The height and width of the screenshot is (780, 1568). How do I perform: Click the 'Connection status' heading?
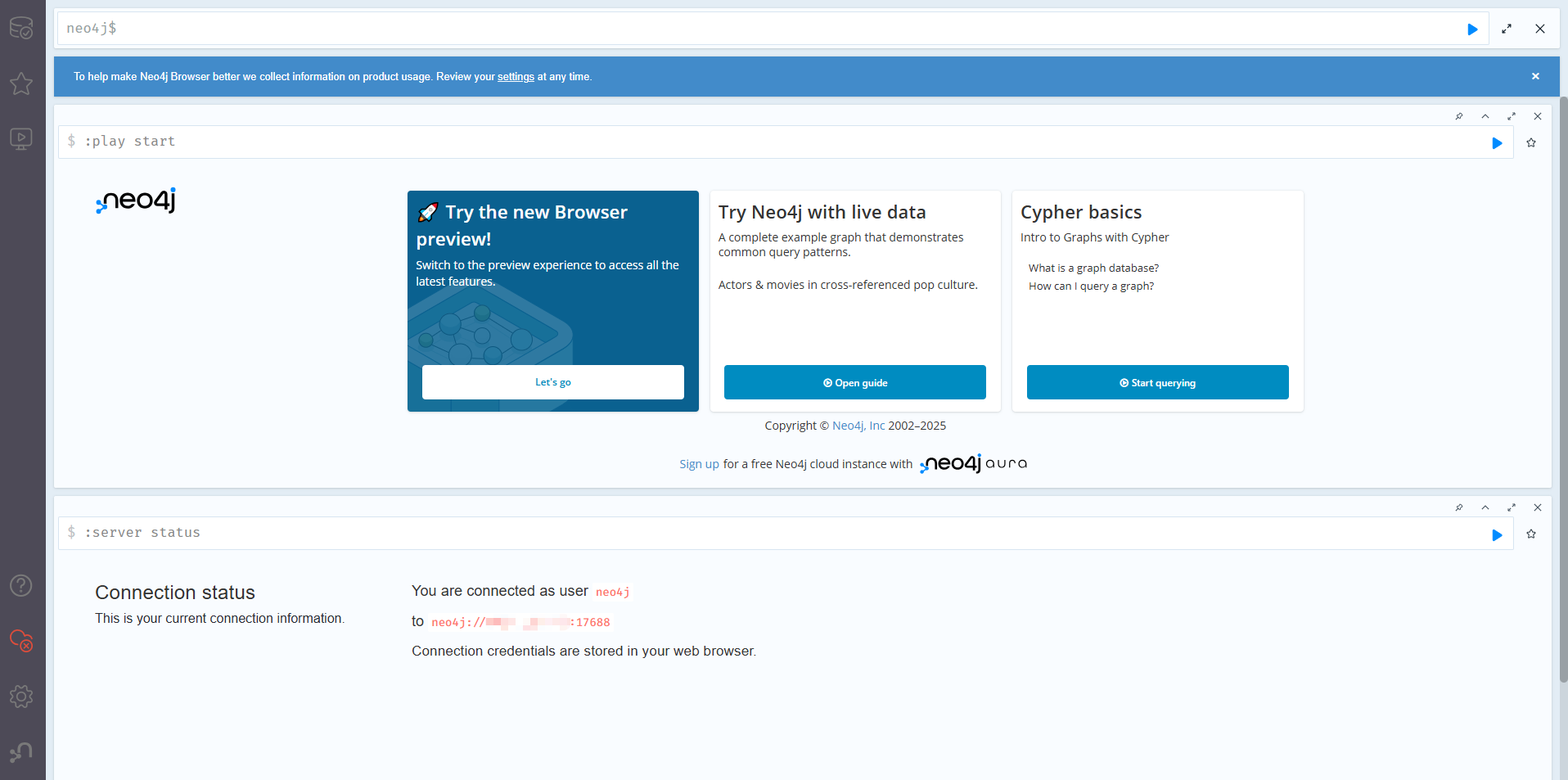(175, 593)
